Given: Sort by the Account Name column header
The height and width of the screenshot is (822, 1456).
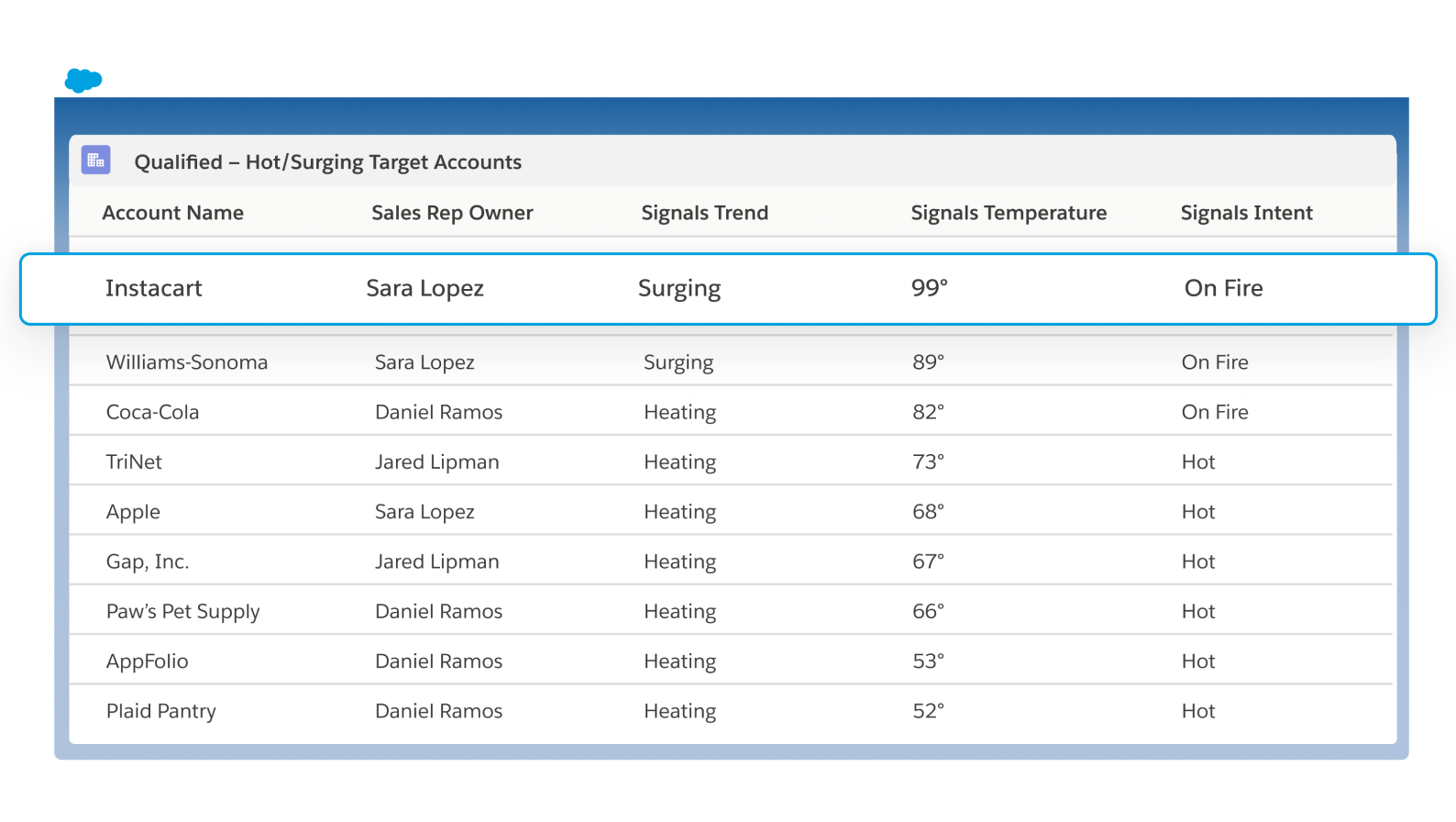Looking at the screenshot, I should (x=173, y=213).
